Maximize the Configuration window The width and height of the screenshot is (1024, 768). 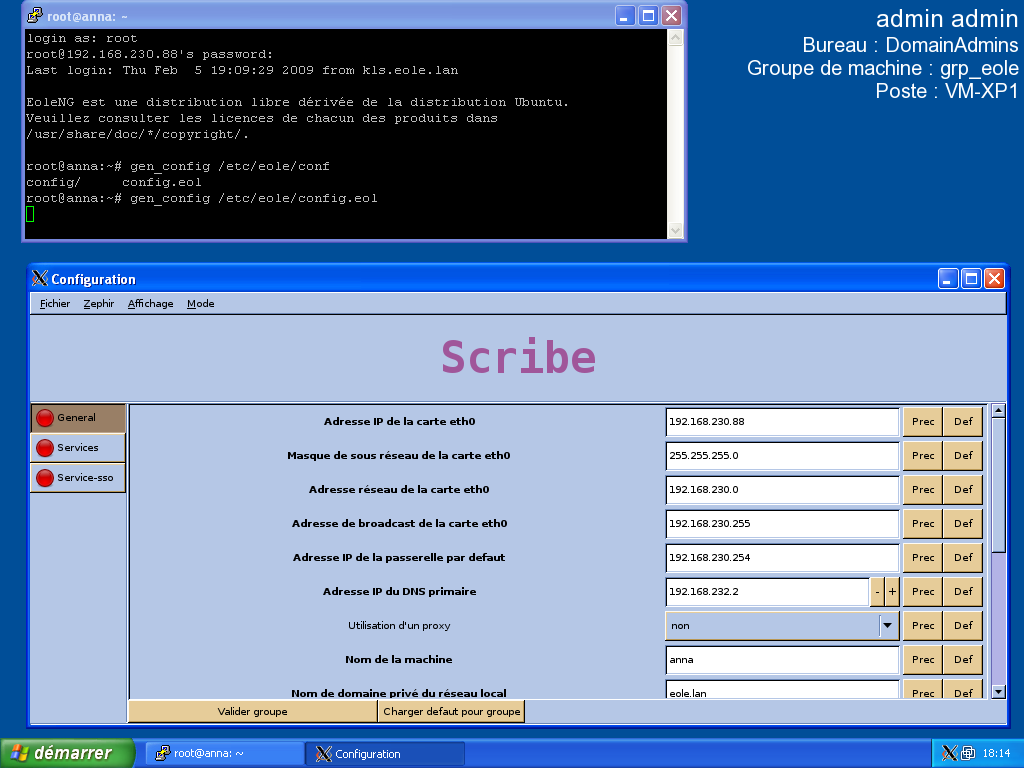pos(971,279)
